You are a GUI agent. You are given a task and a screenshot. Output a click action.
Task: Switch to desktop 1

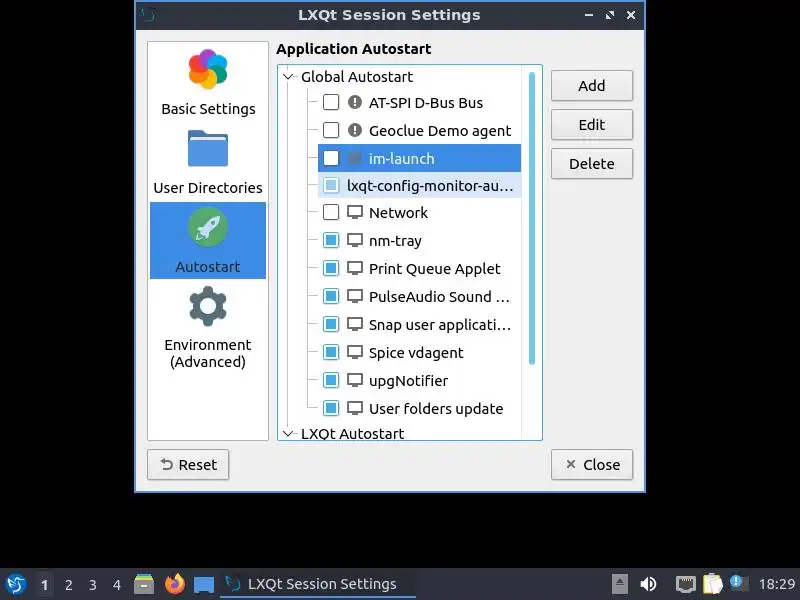pos(44,584)
